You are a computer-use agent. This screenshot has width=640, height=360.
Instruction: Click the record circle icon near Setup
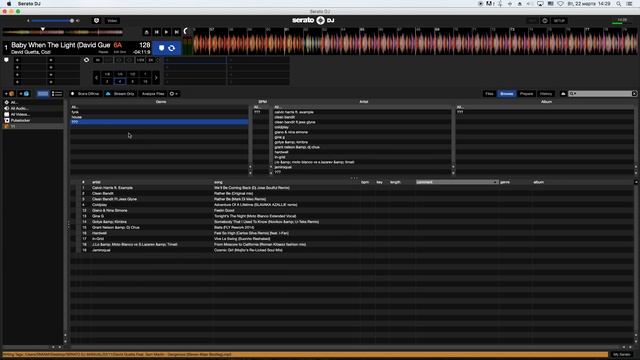click(x=545, y=20)
